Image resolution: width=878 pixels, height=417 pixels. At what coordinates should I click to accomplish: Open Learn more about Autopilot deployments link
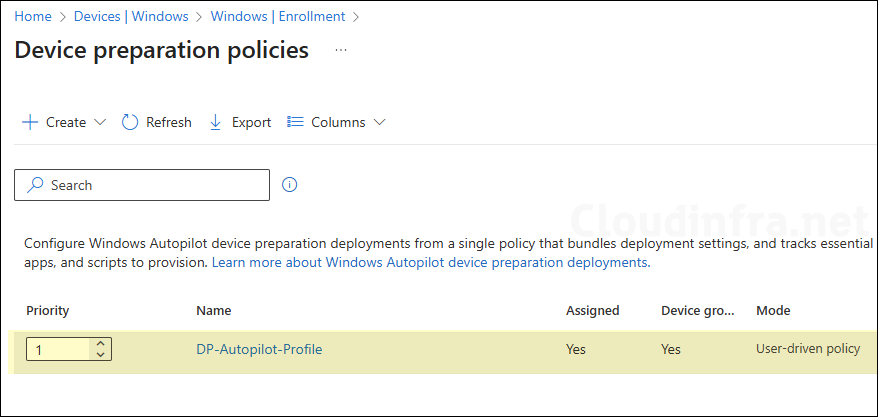(430, 262)
